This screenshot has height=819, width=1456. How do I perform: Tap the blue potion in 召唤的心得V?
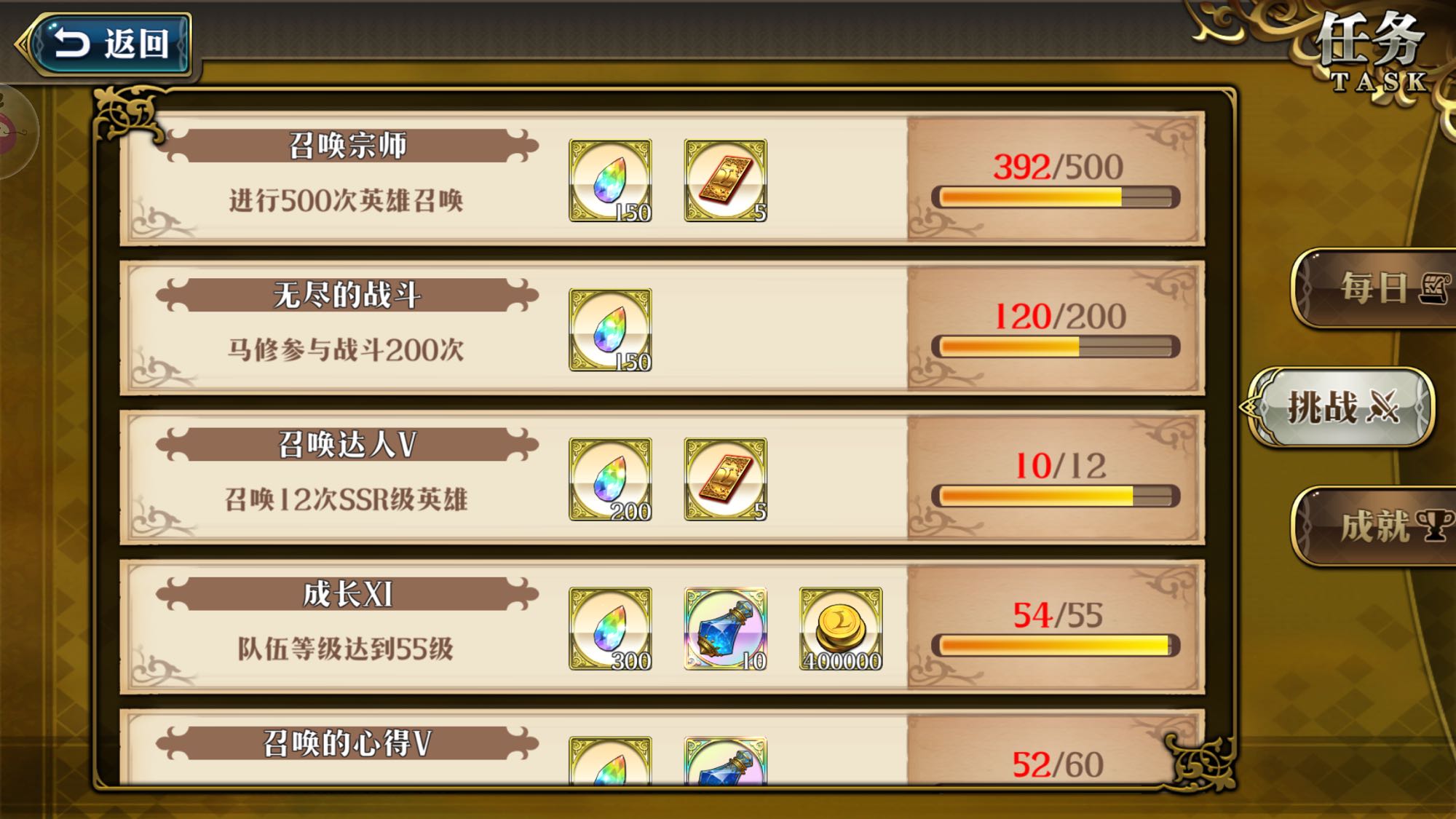tap(725, 761)
